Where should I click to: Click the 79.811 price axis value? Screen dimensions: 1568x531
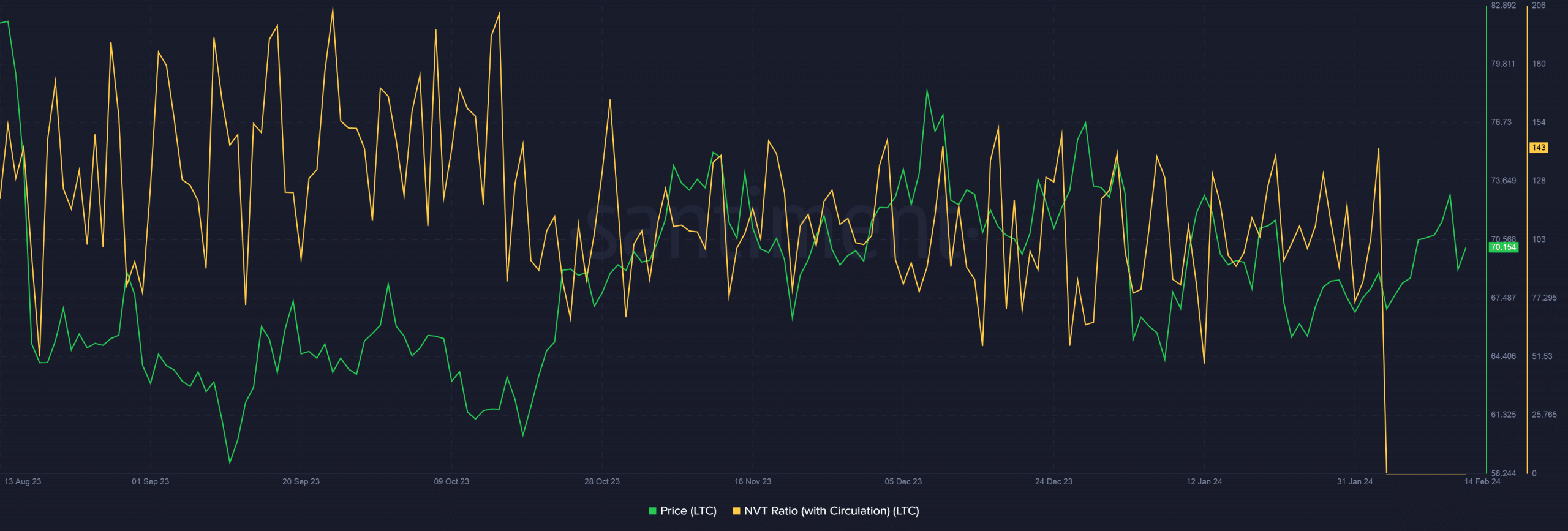point(1503,64)
